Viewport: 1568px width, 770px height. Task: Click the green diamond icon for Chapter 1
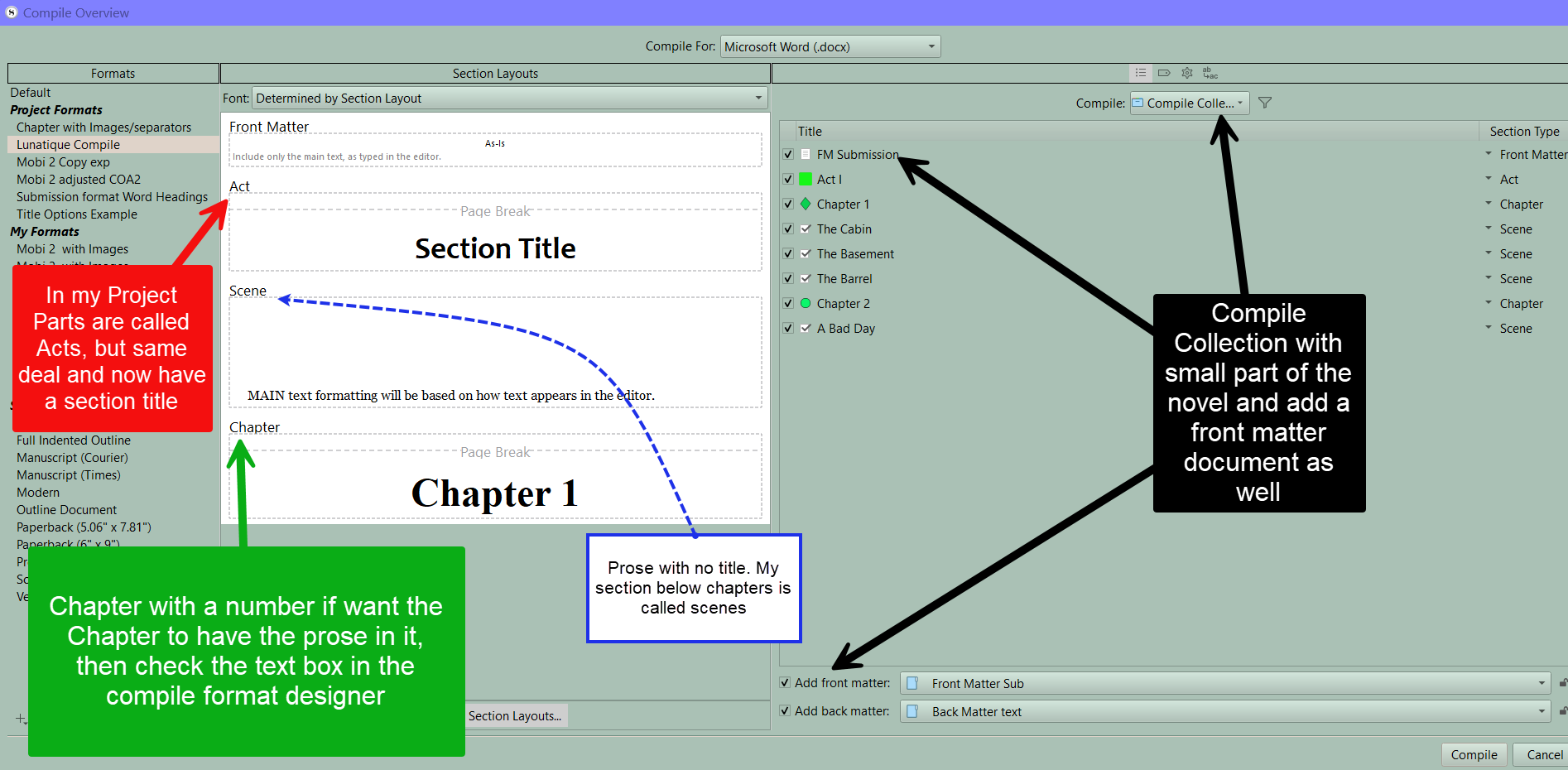[806, 204]
